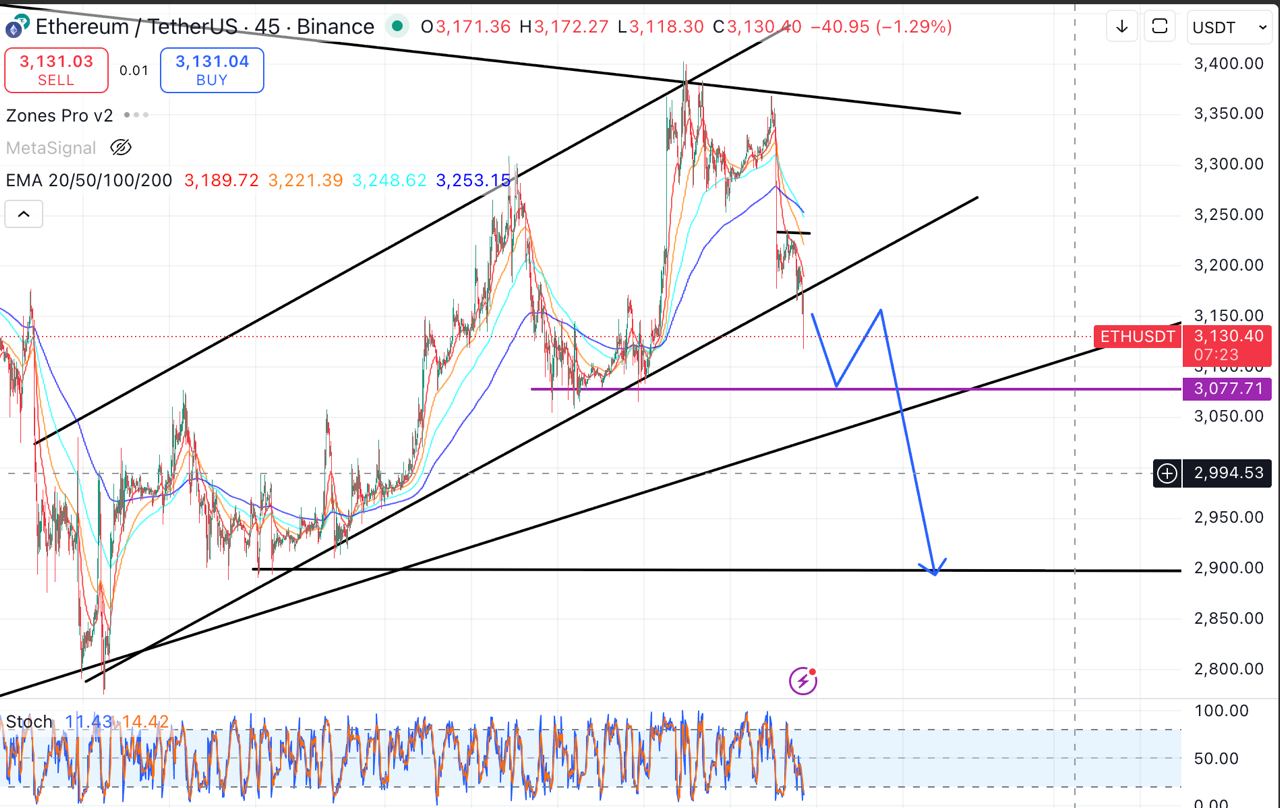Click the plus icon beside 2,994.53
Viewport: 1280px width, 808px height.
(x=1166, y=472)
